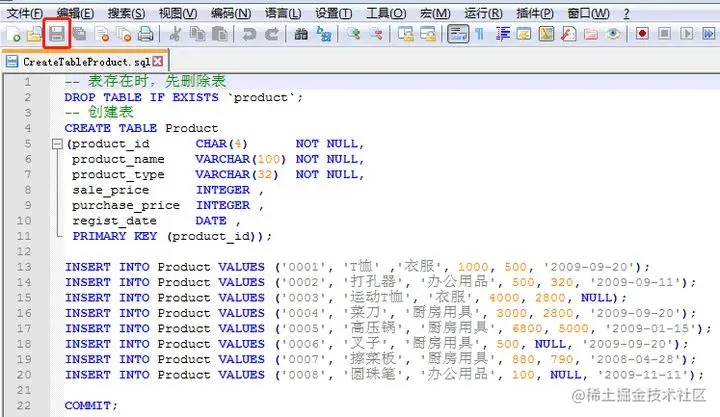Stop macro recording square icon

click(x=664, y=34)
